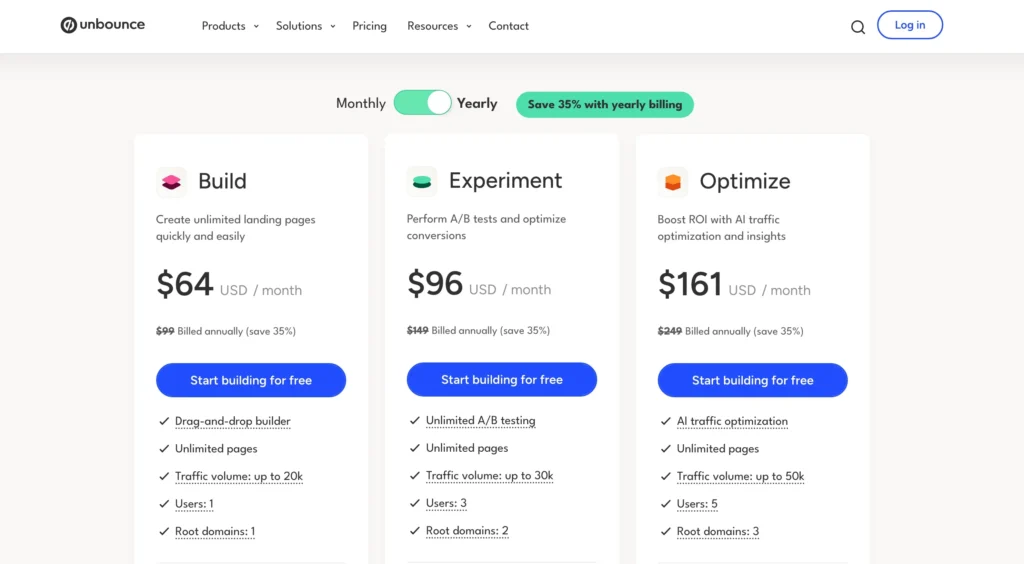The image size is (1024, 564).
Task: Click the $64 price
Action: pos(185,285)
